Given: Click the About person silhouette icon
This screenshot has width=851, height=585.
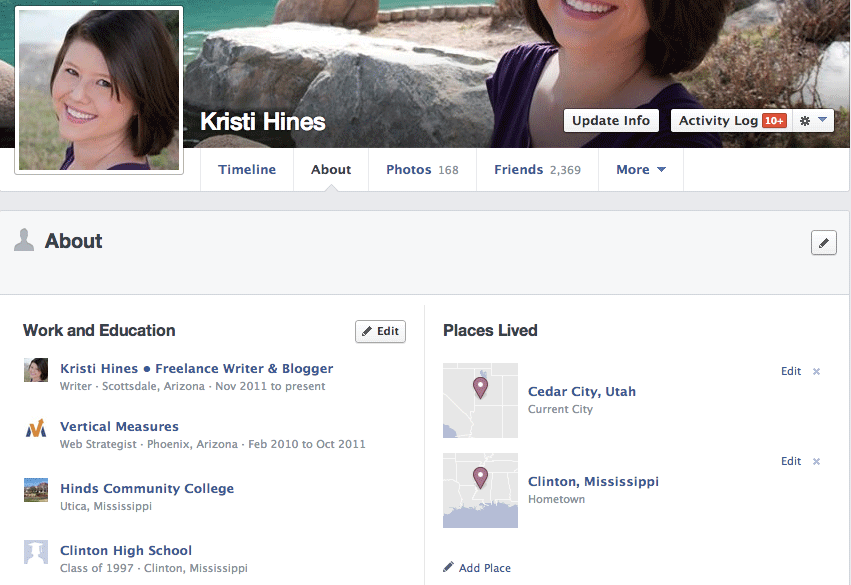Looking at the screenshot, I should pyautogui.click(x=23, y=240).
